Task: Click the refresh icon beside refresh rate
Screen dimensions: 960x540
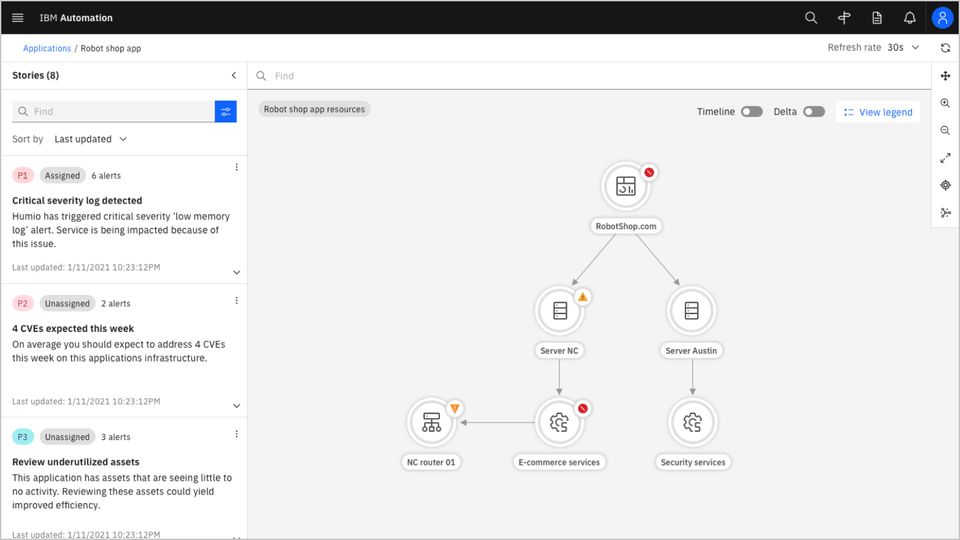Action: tap(945, 48)
